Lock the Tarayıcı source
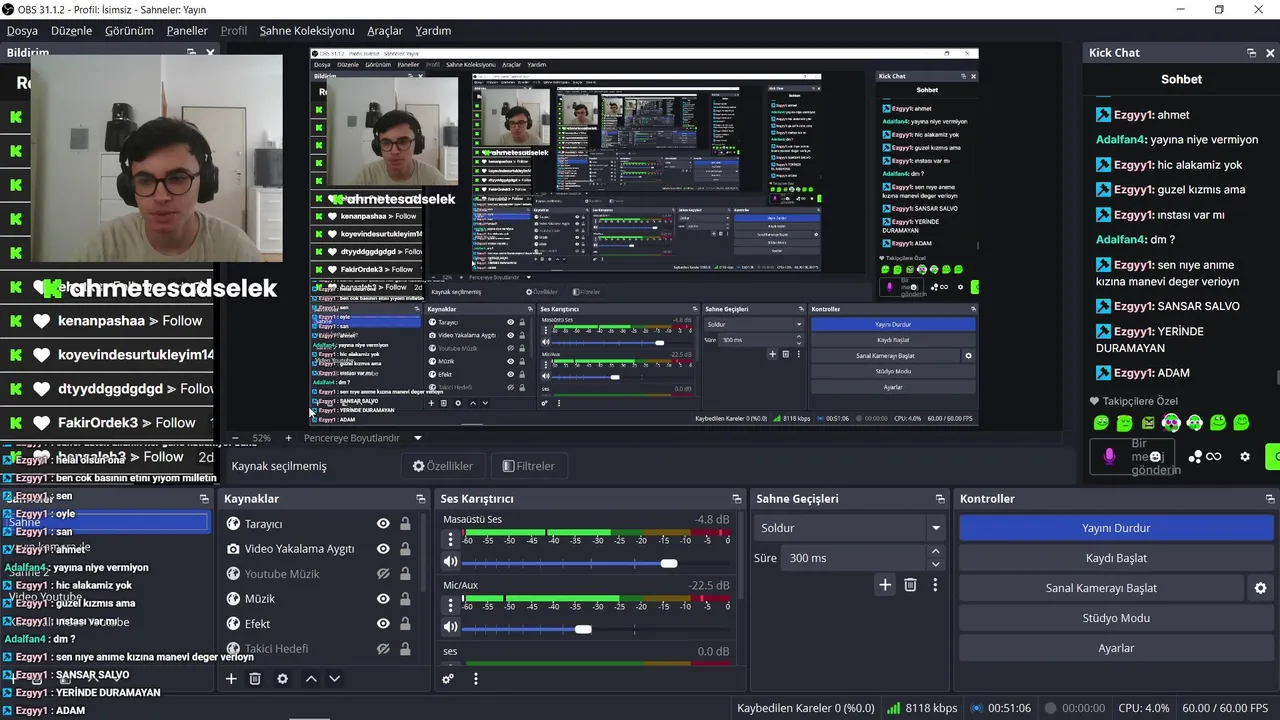This screenshot has width=1280, height=720. click(x=405, y=524)
